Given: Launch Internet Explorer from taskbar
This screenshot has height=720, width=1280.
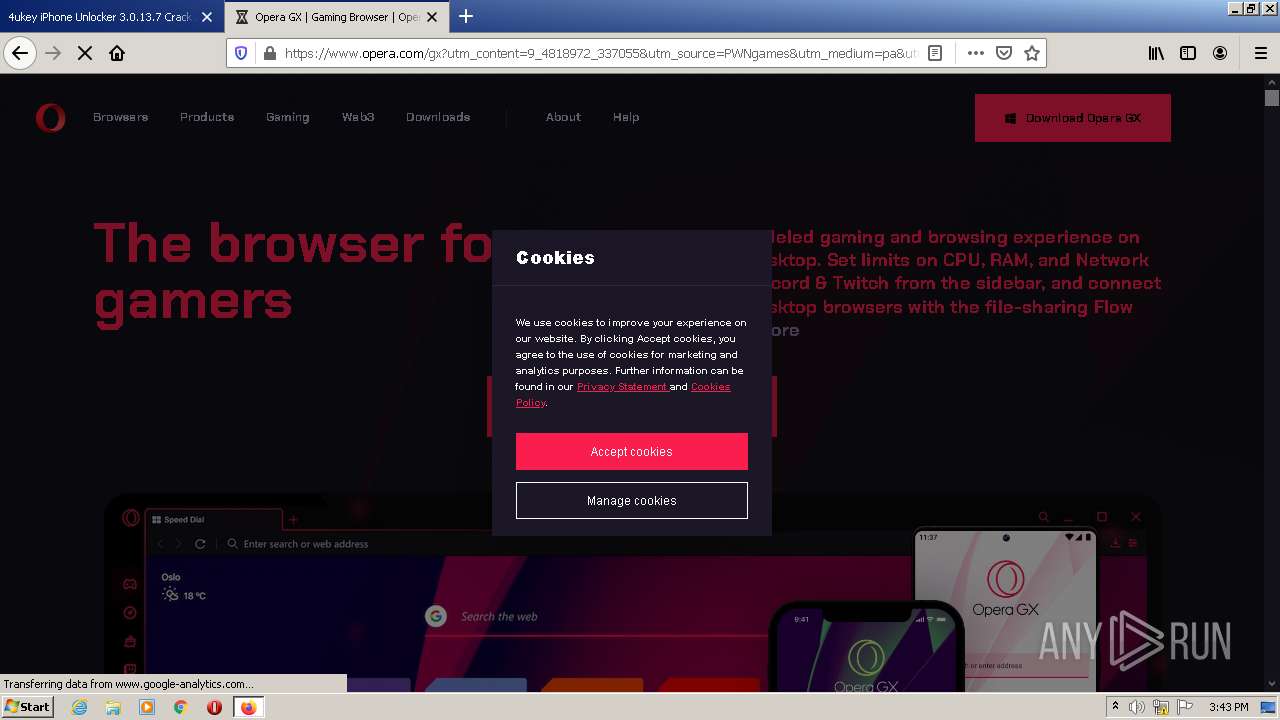Looking at the screenshot, I should click(80, 707).
